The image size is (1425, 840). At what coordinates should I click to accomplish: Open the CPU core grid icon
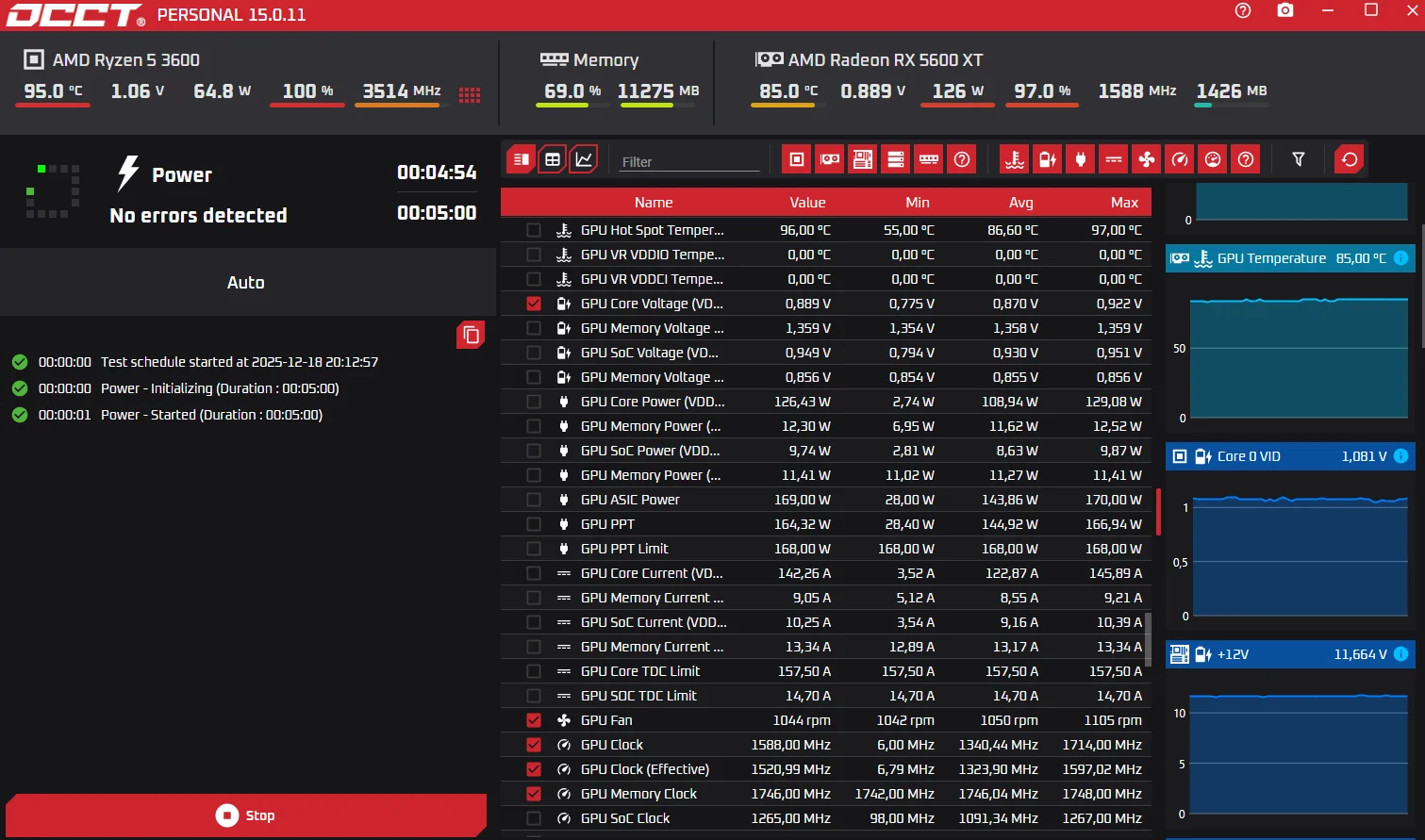click(470, 94)
